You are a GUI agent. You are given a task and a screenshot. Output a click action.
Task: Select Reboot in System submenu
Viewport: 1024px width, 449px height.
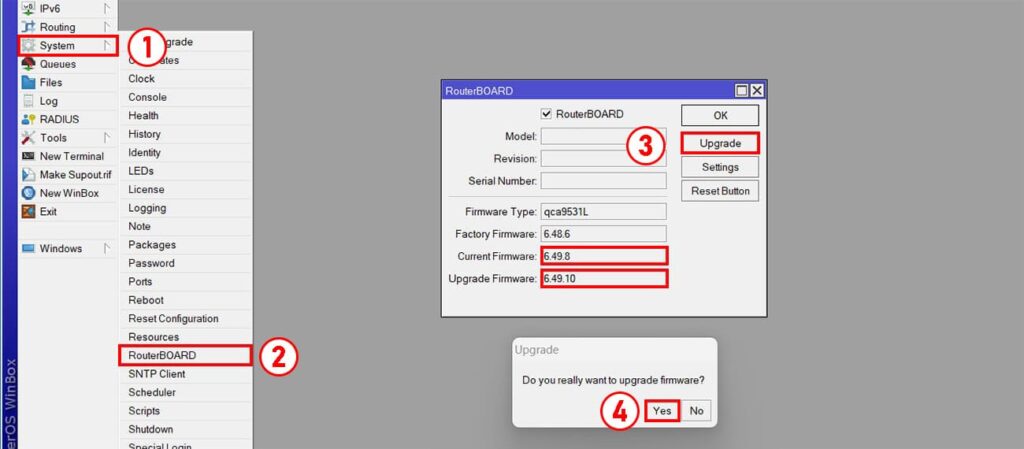click(185, 300)
